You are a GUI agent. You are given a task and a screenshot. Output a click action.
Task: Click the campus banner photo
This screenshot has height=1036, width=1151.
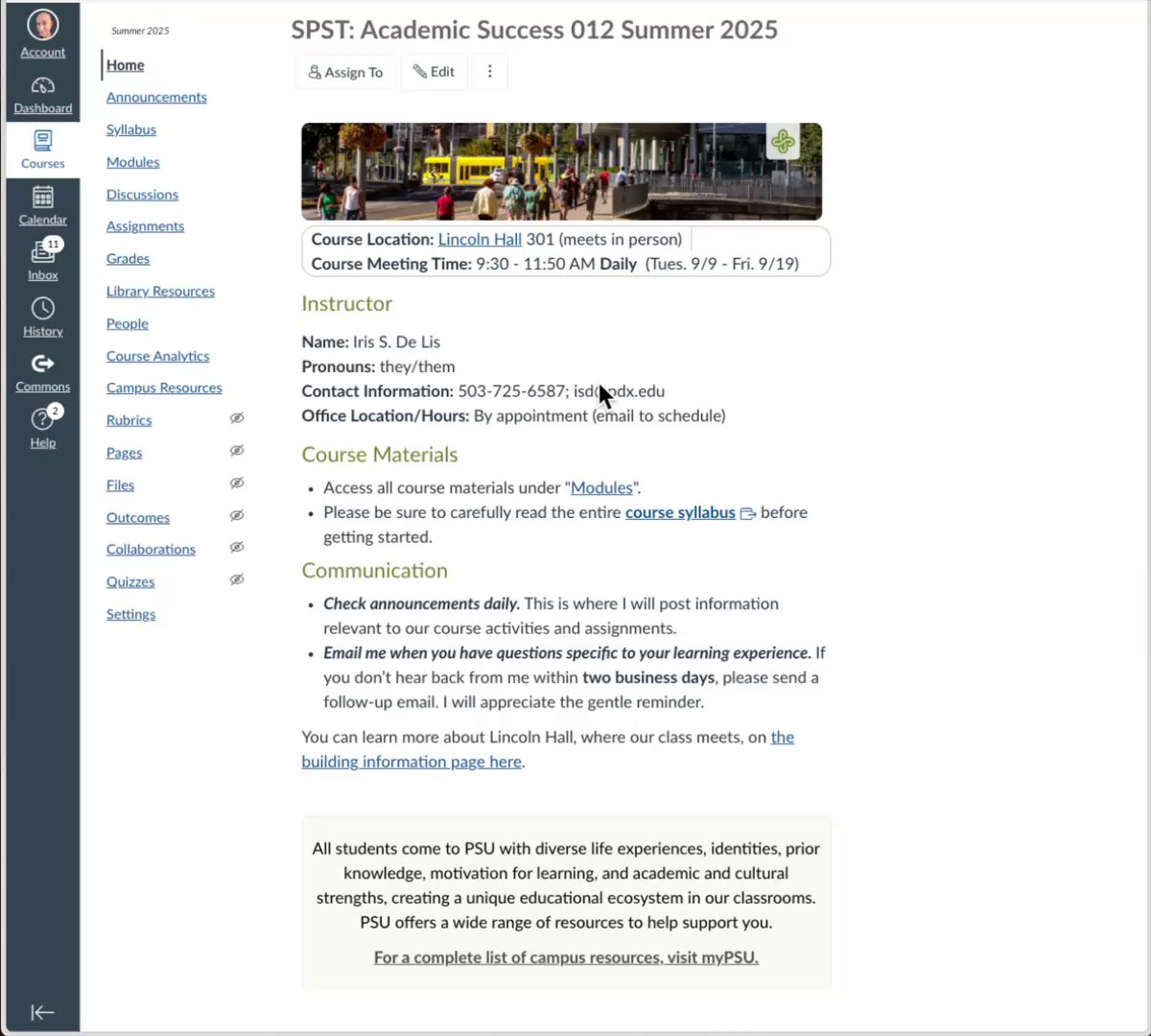(x=561, y=172)
